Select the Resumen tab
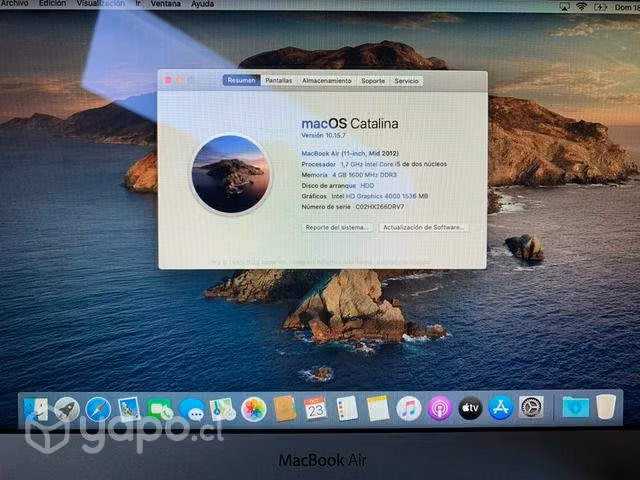640x480 pixels. 241,80
